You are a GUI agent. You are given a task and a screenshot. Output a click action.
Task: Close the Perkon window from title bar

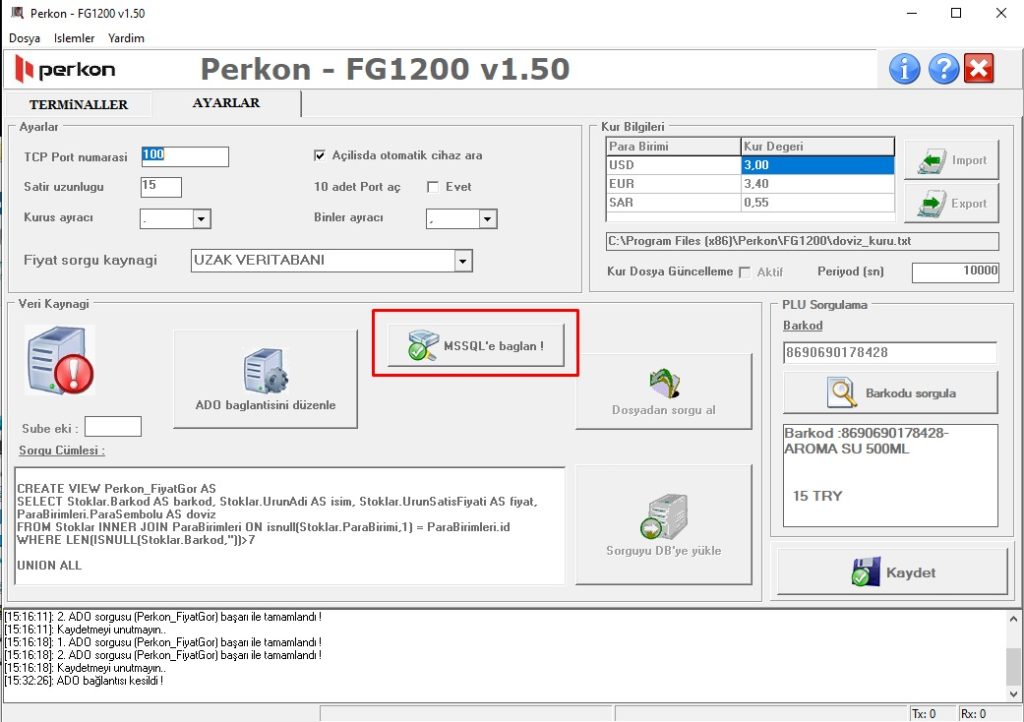click(1000, 13)
